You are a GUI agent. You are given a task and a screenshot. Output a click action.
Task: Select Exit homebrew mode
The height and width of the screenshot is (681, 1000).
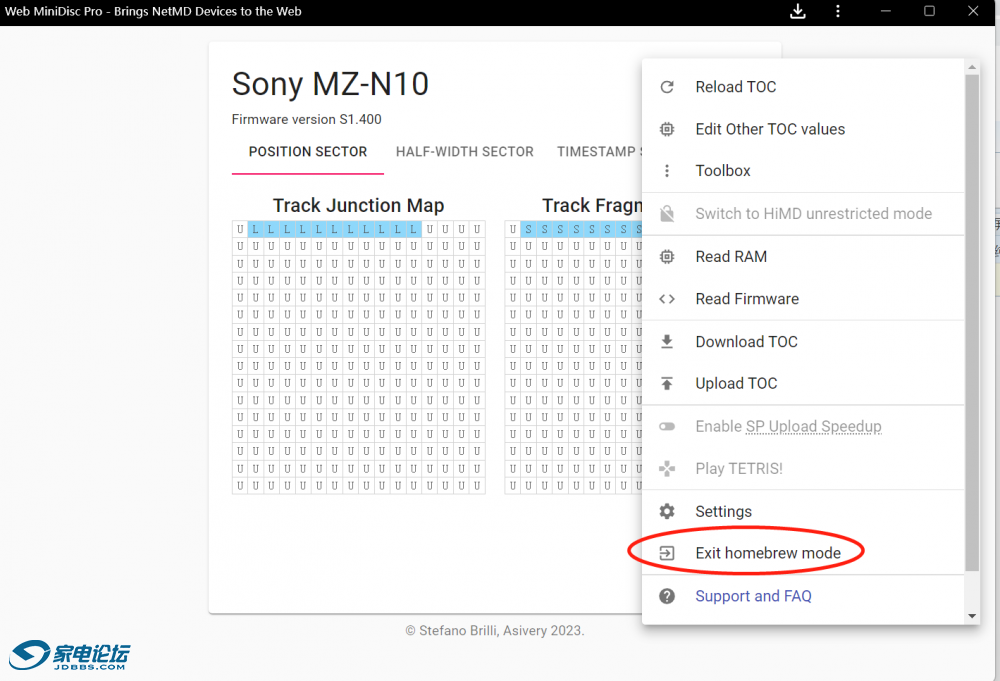click(x=803, y=553)
